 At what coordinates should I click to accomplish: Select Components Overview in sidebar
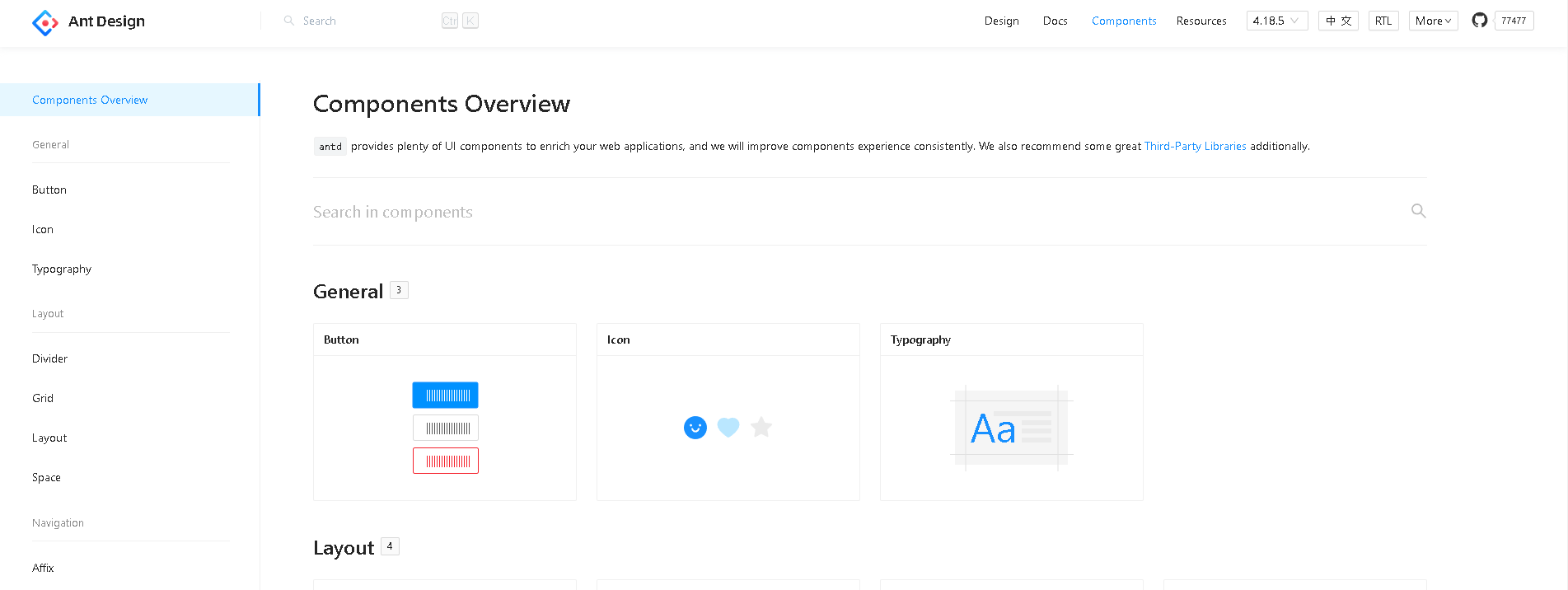point(129,100)
